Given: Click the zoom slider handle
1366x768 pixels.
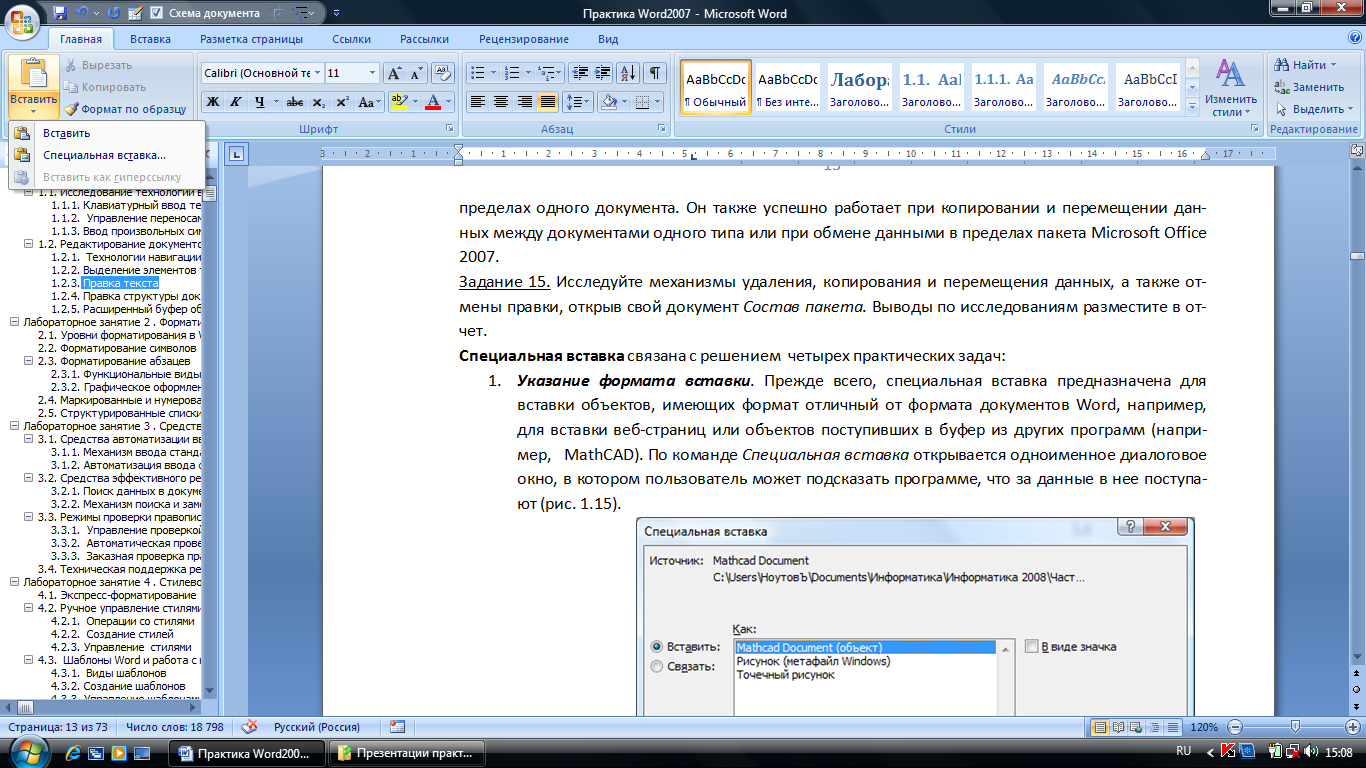Looking at the screenshot, I should tap(1296, 727).
